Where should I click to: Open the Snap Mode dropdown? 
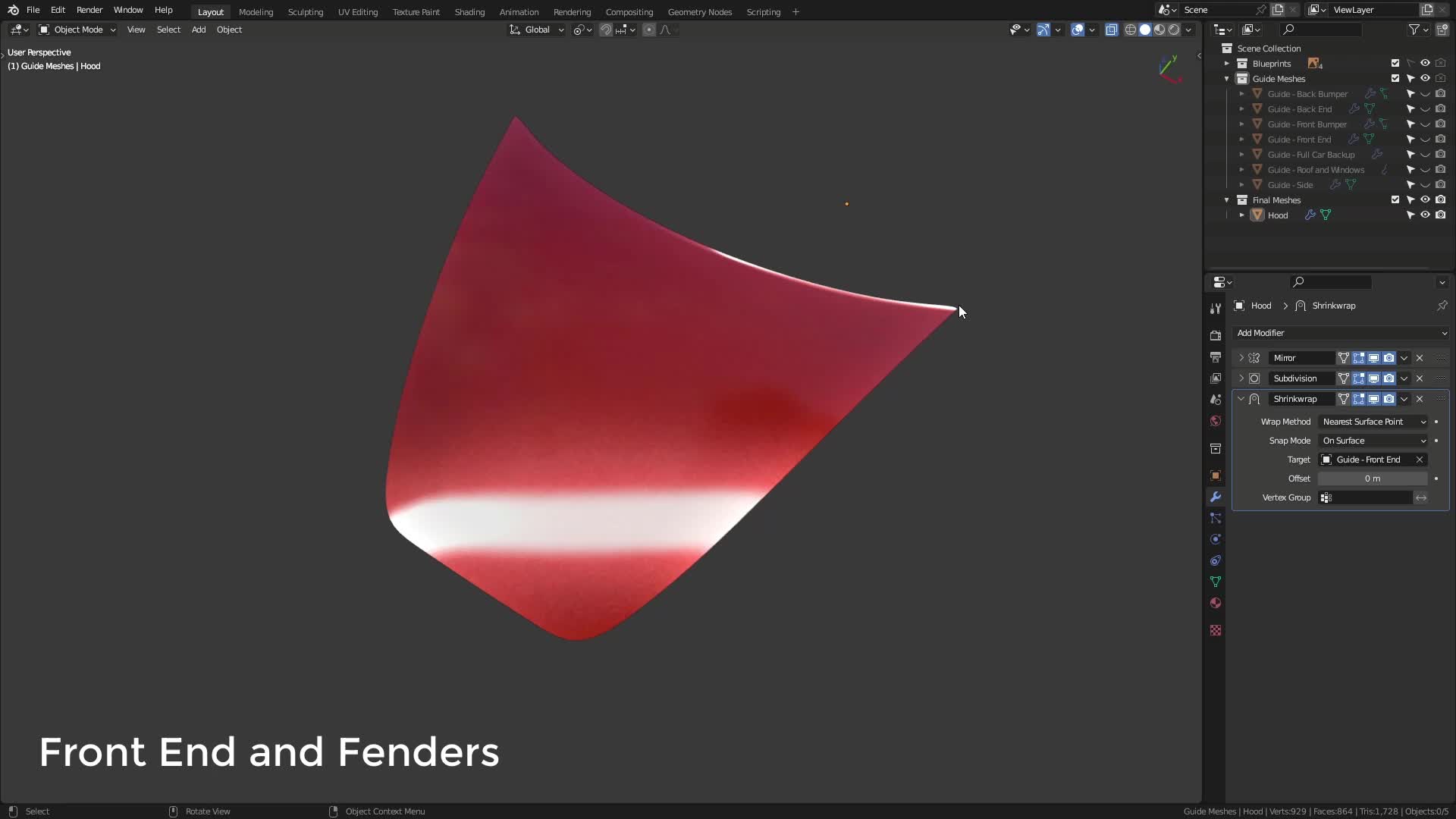pos(1373,441)
